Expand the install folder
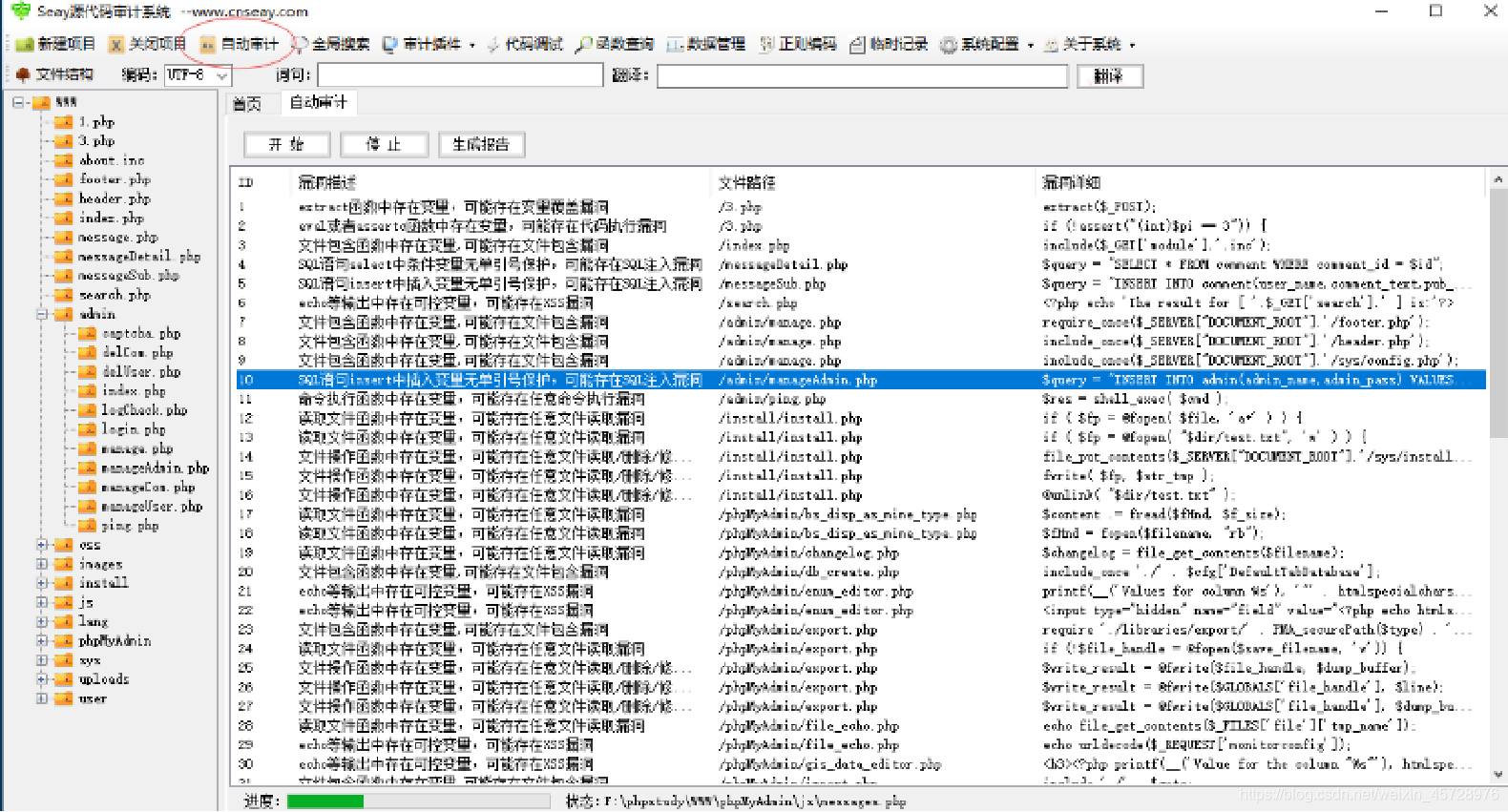 42,583
